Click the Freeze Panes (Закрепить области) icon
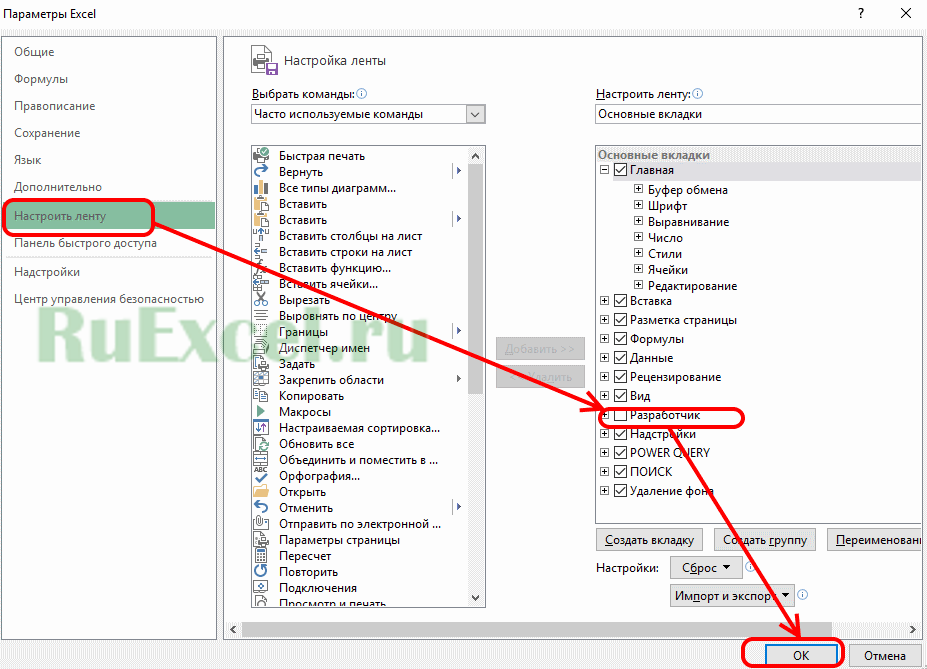 point(261,379)
